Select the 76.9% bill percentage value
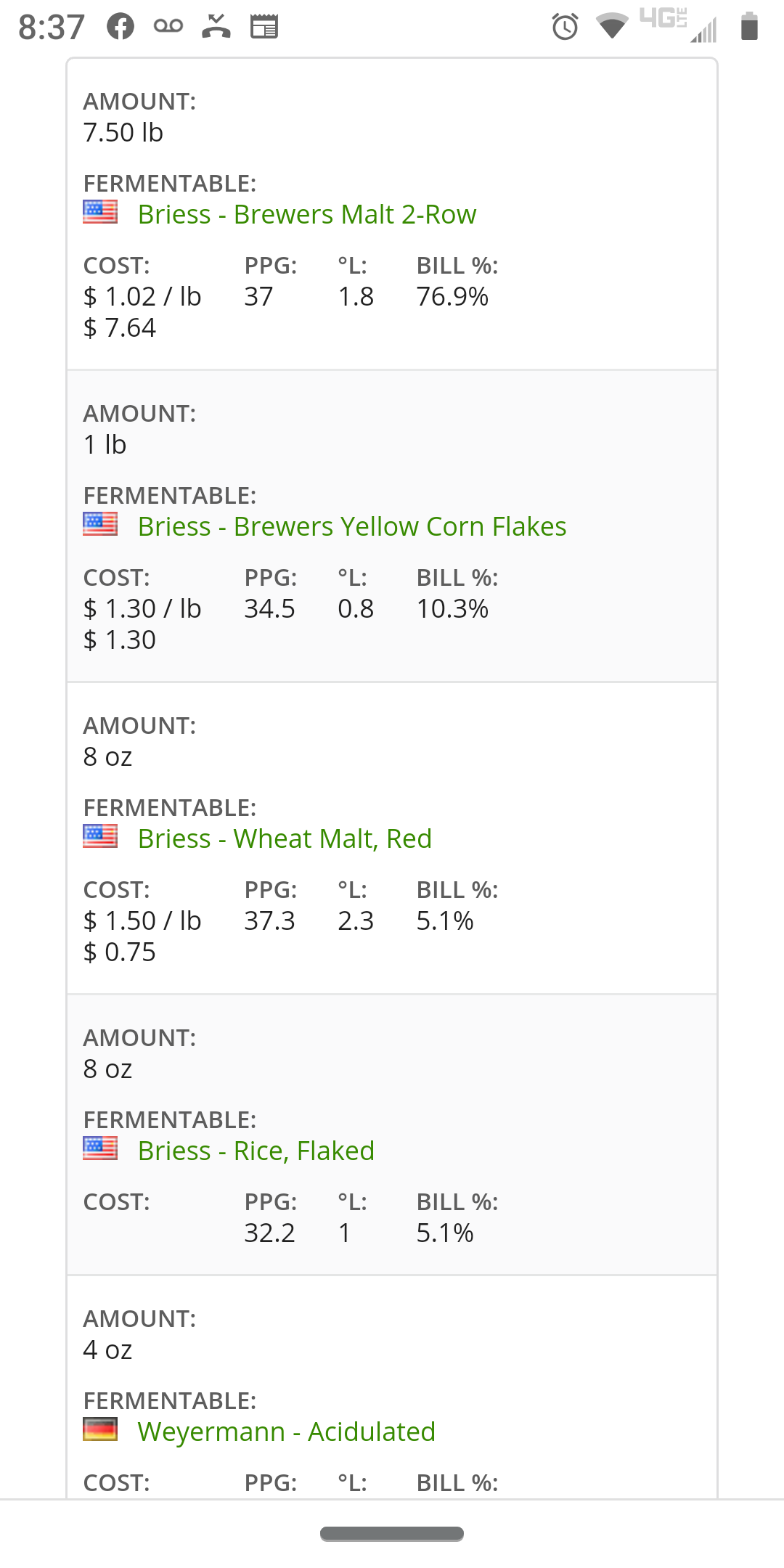 pyautogui.click(x=452, y=297)
